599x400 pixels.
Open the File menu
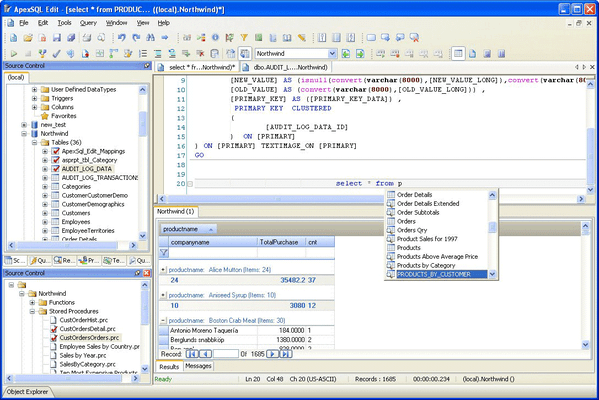tap(24, 23)
